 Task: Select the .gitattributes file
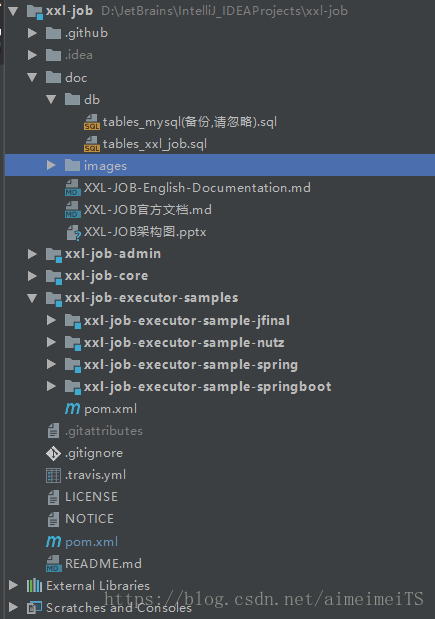tap(104, 431)
